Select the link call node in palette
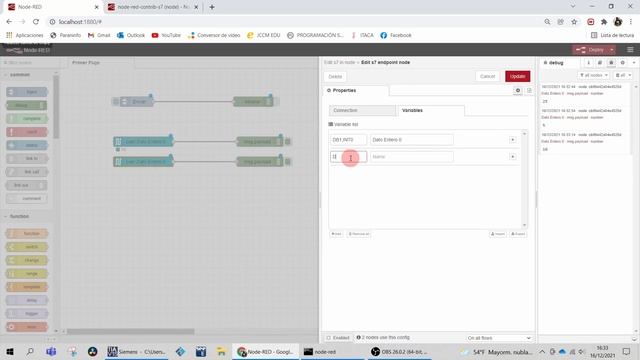Viewport: 640px width, 360px height. (x=27, y=172)
